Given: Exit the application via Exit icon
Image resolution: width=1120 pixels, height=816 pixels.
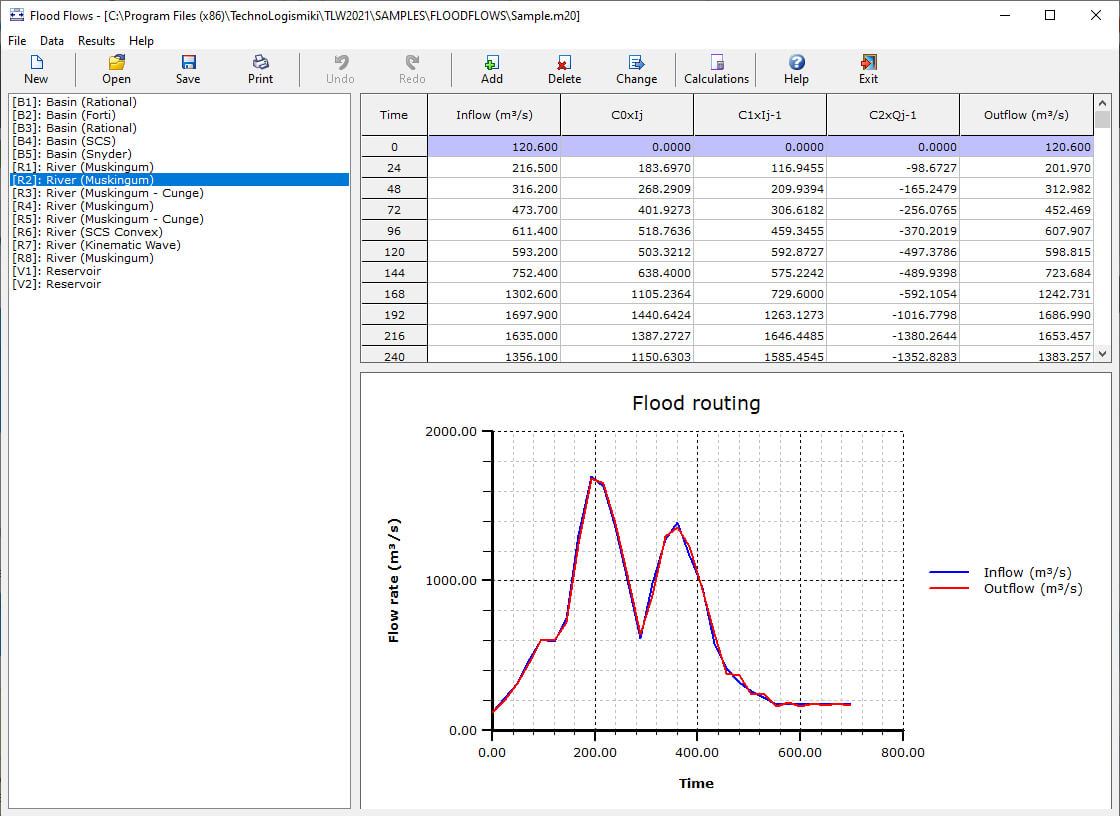Looking at the screenshot, I should click(x=868, y=69).
